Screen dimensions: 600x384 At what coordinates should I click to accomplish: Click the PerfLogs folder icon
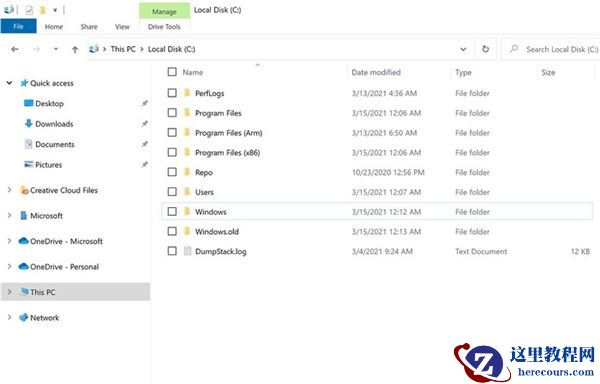click(187, 93)
